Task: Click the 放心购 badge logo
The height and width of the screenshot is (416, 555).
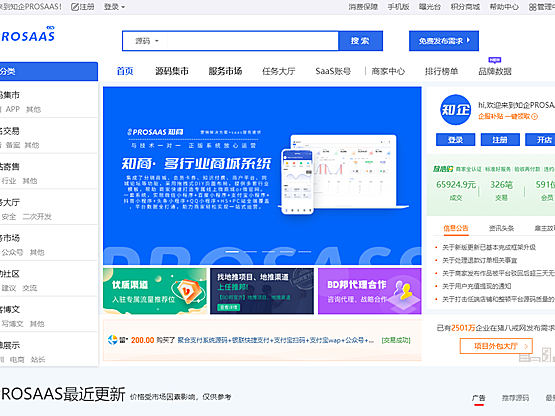Action: coord(443,169)
